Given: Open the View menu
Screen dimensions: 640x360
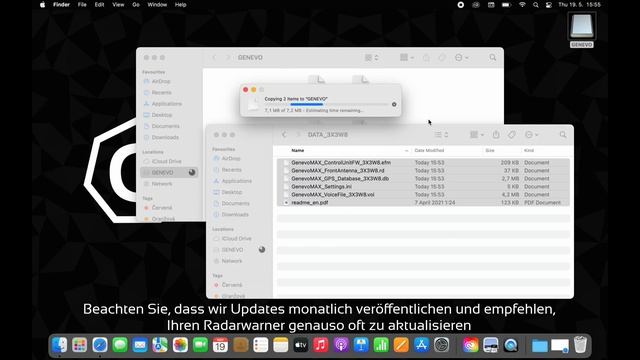Looking at the screenshot, I should click(118, 5).
